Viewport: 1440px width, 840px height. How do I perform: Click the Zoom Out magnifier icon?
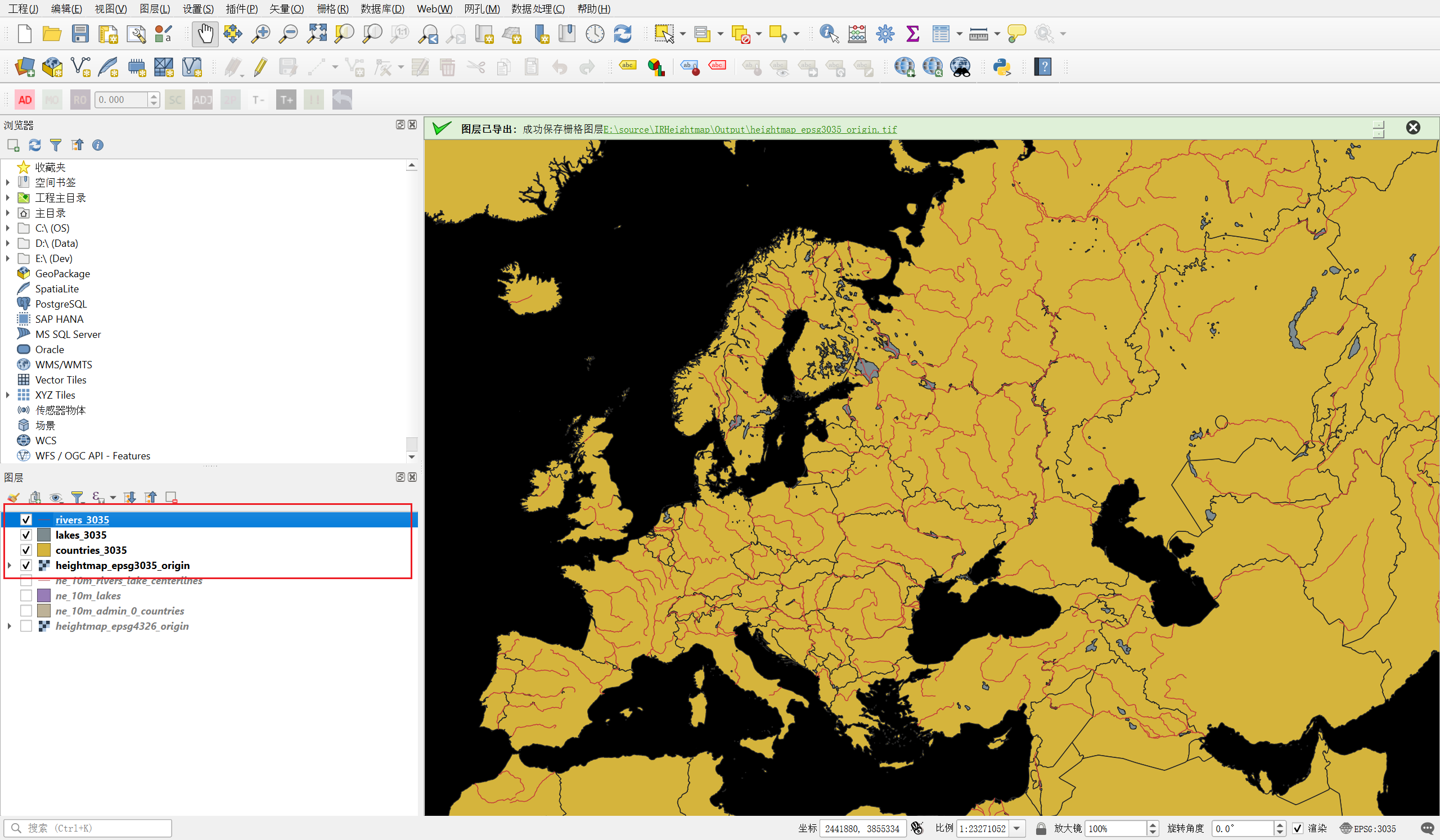pyautogui.click(x=288, y=34)
